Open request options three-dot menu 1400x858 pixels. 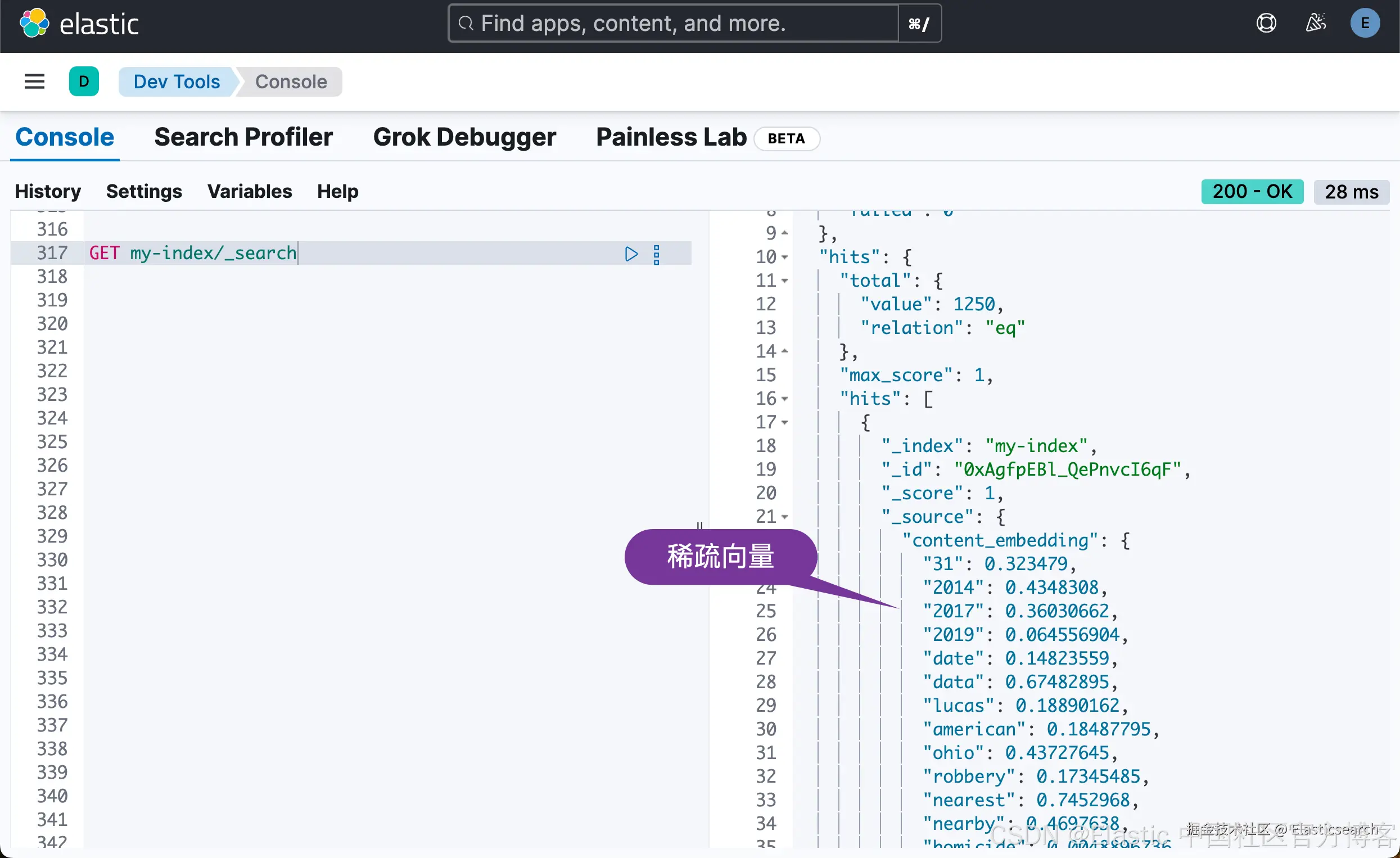(x=656, y=254)
